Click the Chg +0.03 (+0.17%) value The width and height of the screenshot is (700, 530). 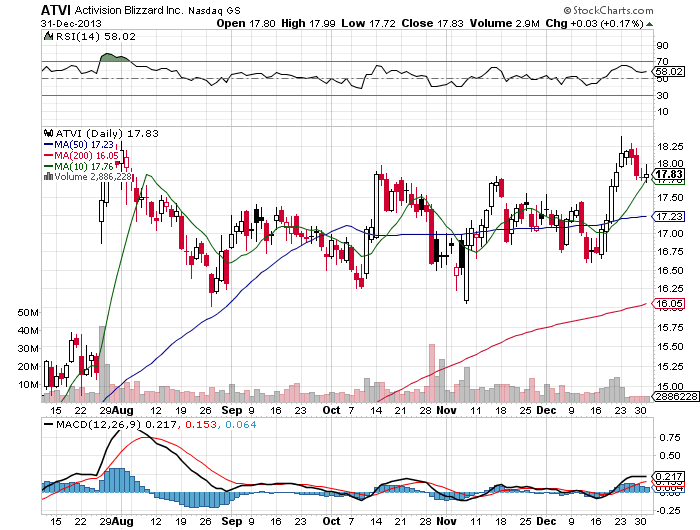point(594,23)
